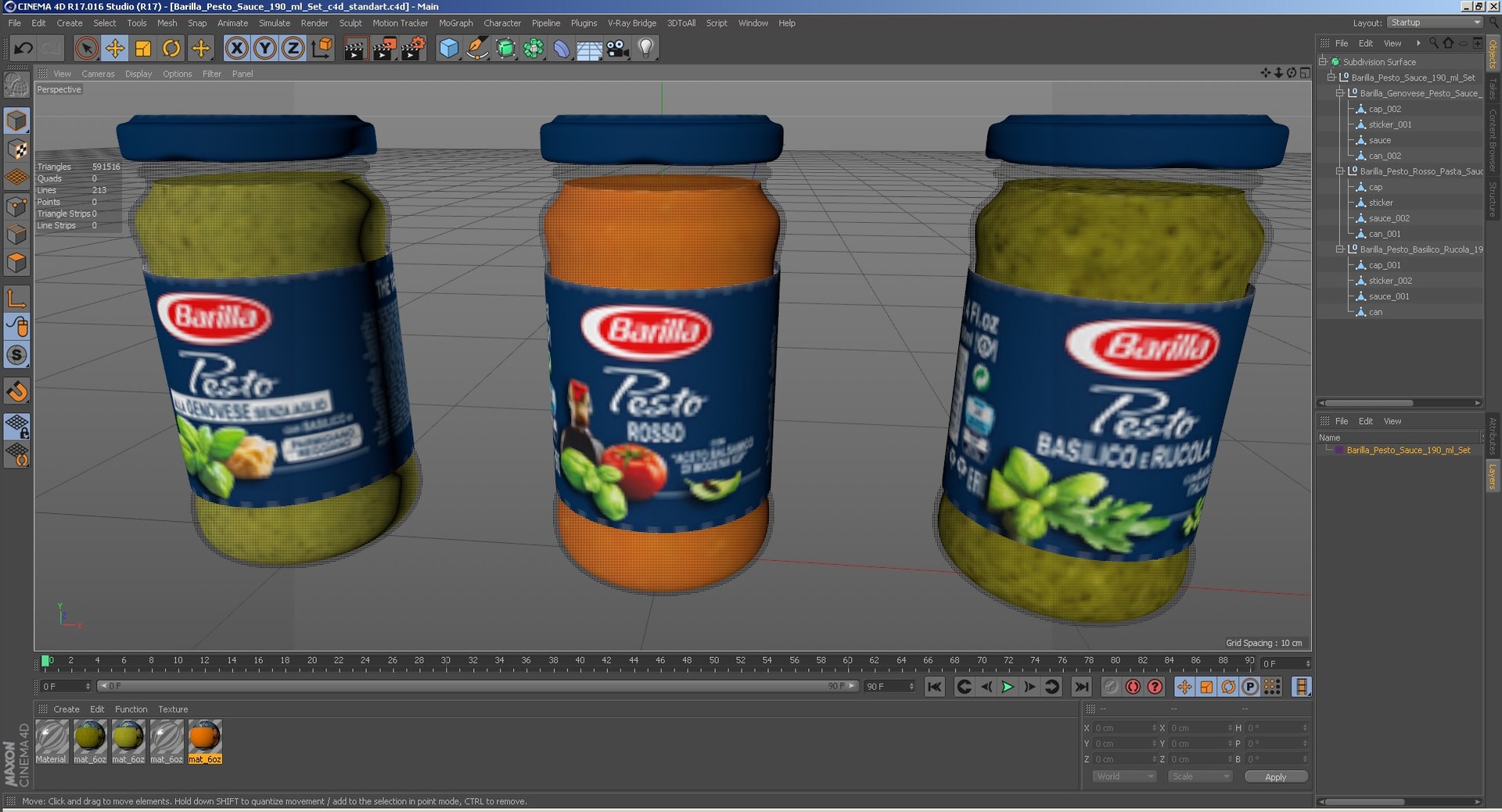Go to start of animation
This screenshot has width=1502, height=812.
click(934, 687)
